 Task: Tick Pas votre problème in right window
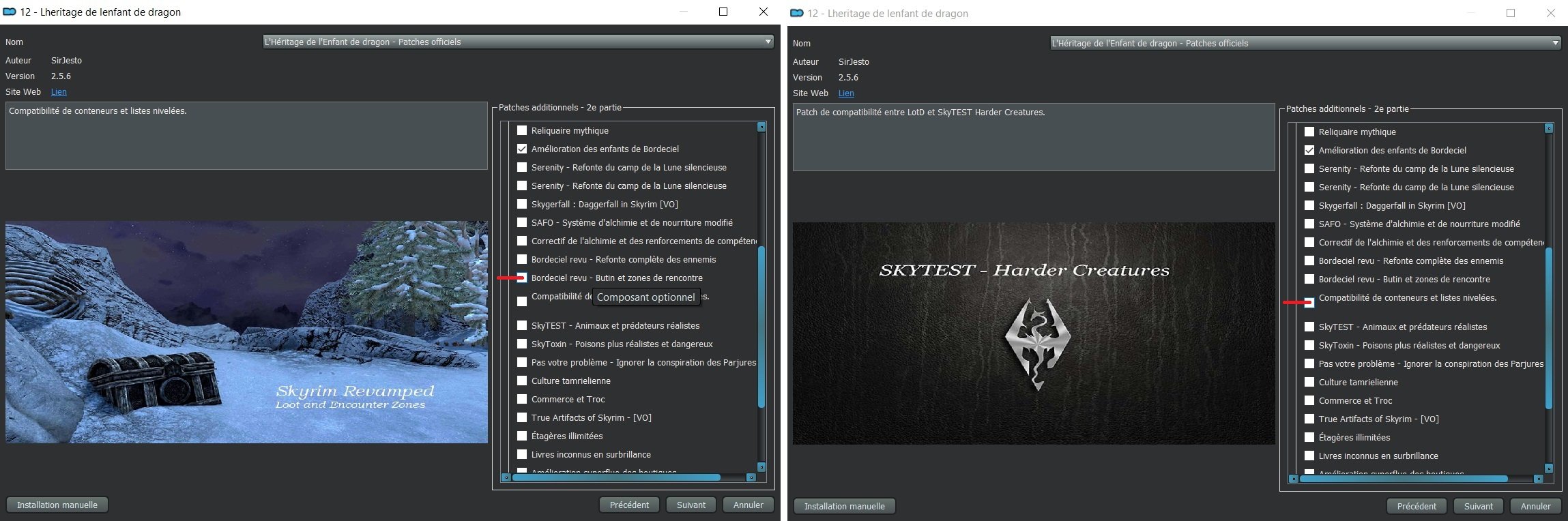pyautogui.click(x=1309, y=363)
